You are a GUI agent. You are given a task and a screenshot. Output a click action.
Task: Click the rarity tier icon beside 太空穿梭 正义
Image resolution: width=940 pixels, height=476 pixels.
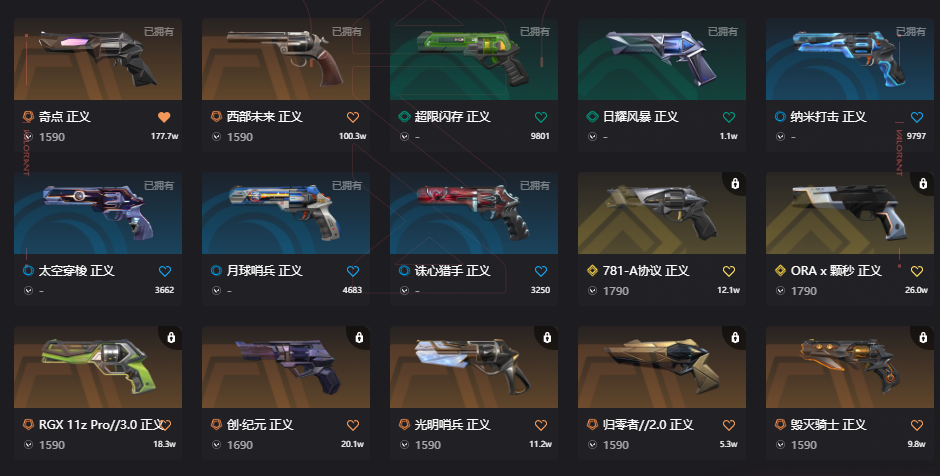click(x=28, y=270)
